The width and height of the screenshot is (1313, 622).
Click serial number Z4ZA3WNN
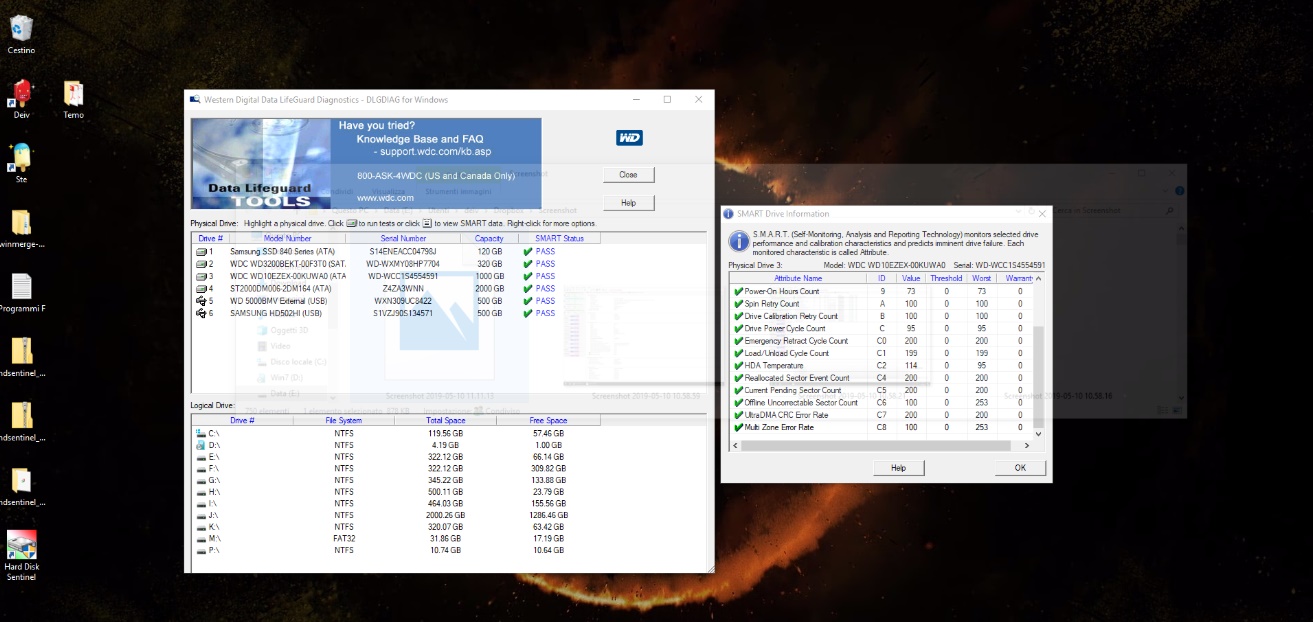coord(402,288)
